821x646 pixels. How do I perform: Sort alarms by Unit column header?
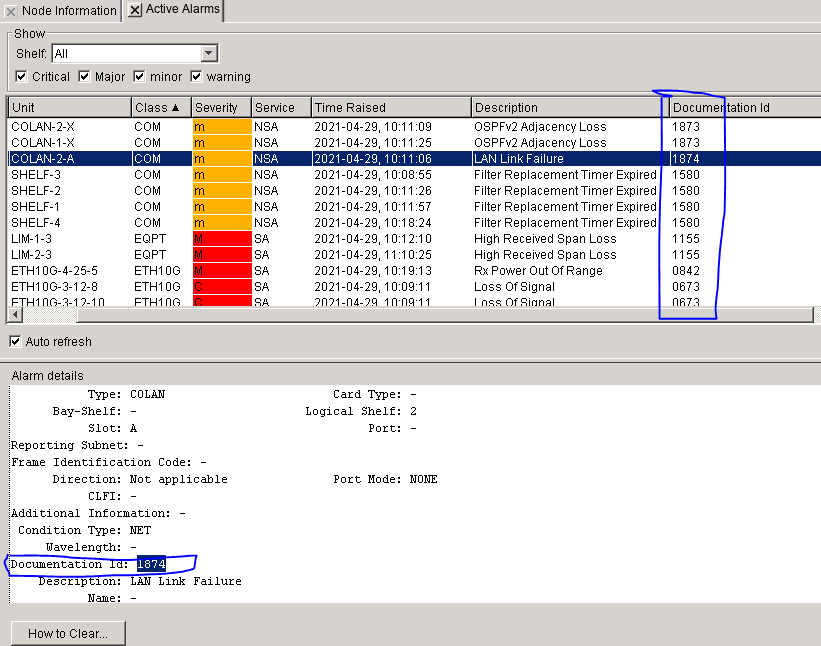pyautogui.click(x=70, y=107)
